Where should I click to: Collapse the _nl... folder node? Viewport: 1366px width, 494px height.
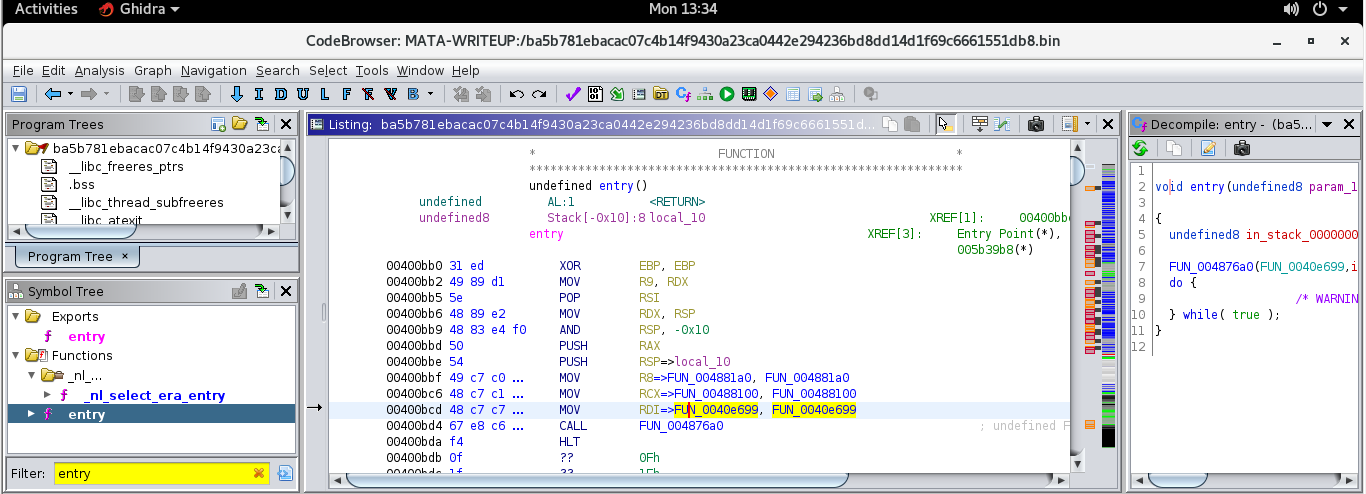pyautogui.click(x=32, y=376)
